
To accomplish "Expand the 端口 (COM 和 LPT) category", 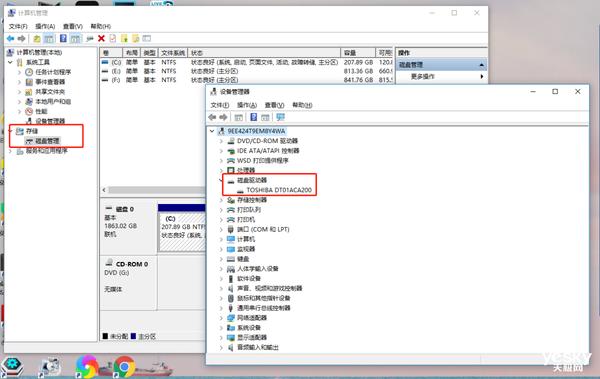I will 221,229.
